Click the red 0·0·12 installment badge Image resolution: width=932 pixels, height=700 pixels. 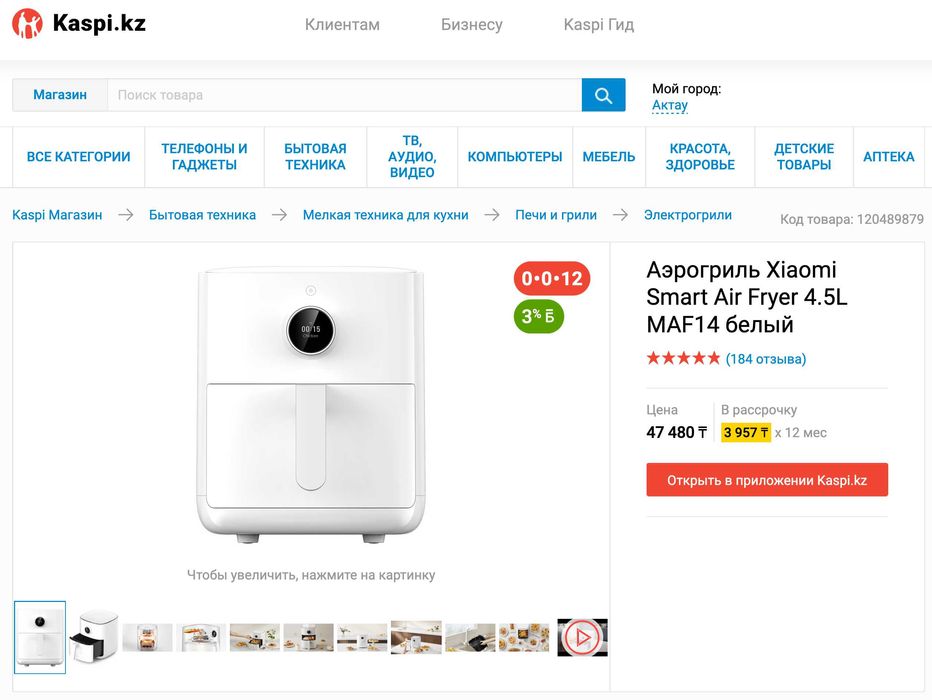[552, 278]
